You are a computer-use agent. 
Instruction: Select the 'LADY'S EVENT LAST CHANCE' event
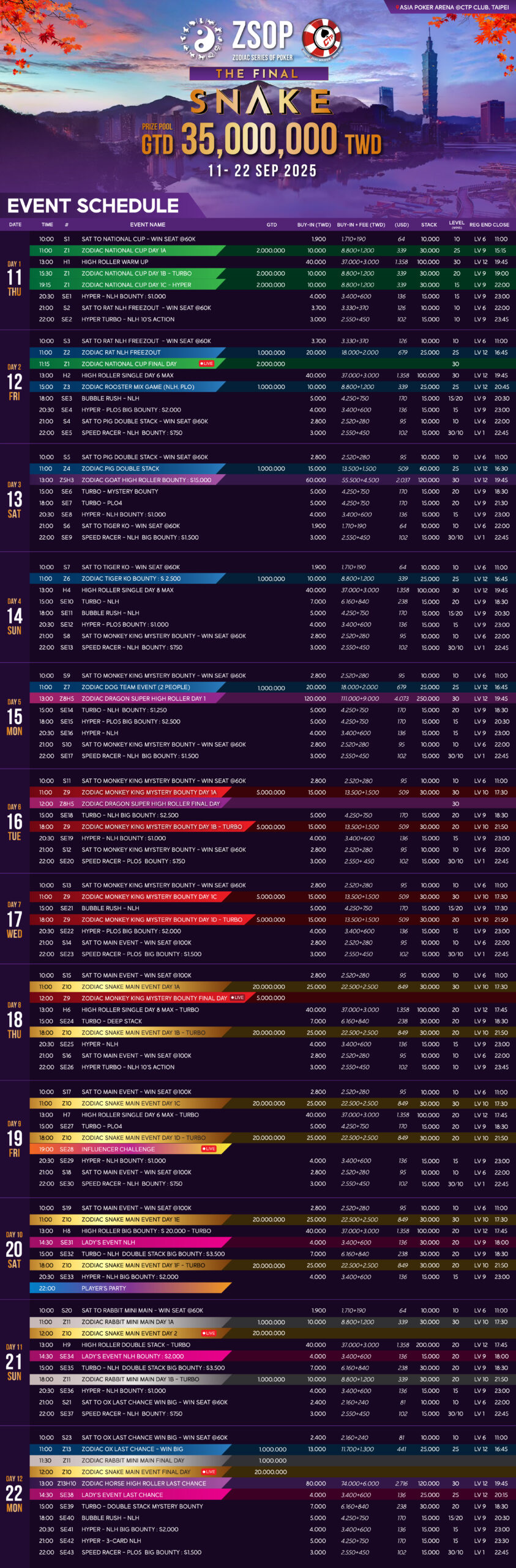[x=122, y=1495]
